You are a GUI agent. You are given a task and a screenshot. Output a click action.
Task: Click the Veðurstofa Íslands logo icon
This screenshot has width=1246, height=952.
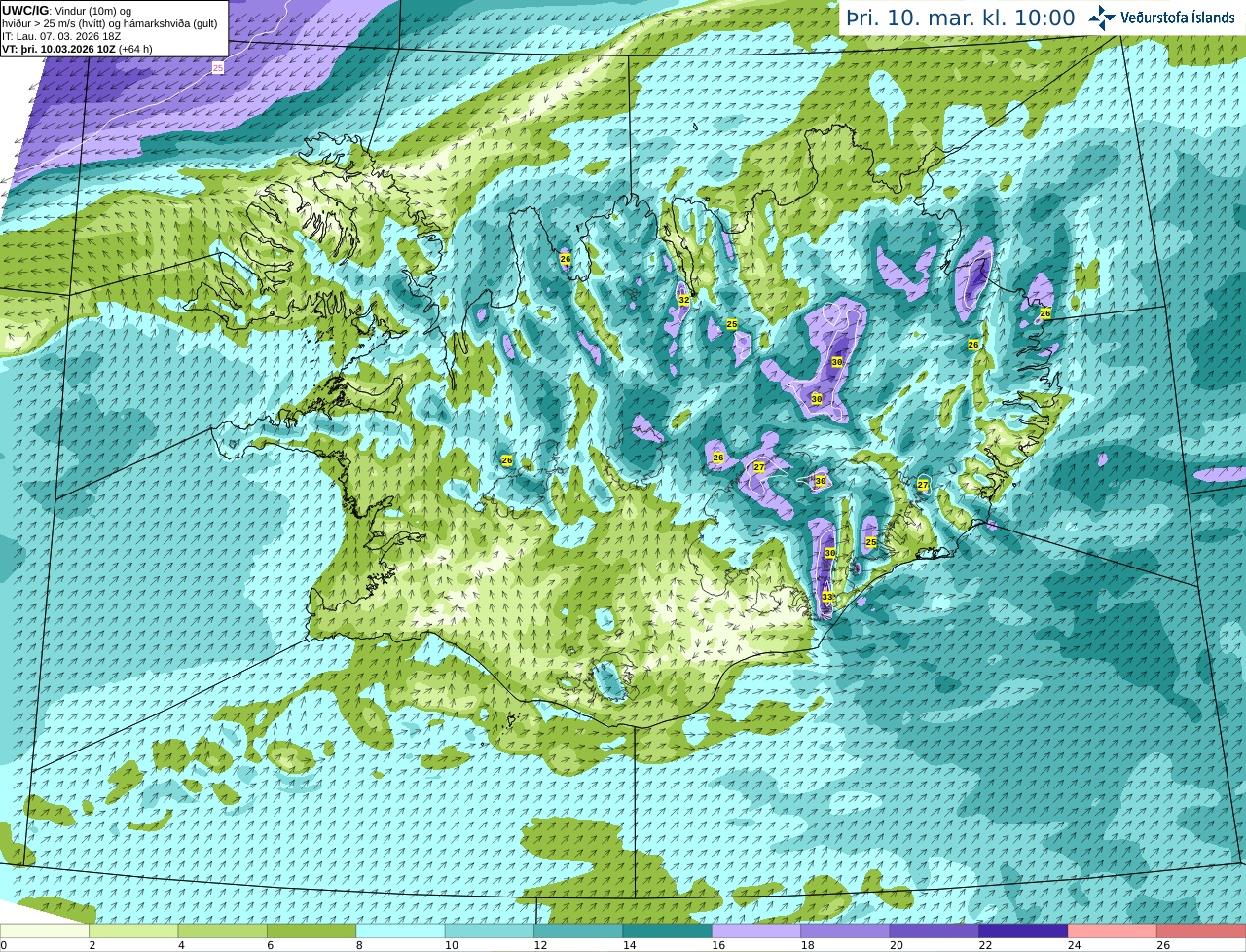(x=1102, y=18)
